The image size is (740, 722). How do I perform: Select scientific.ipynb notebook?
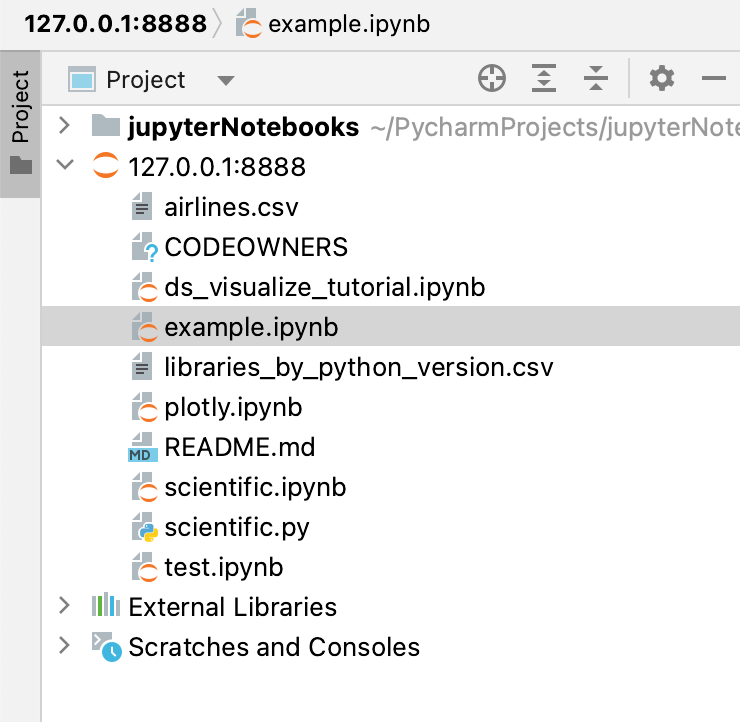click(255, 487)
